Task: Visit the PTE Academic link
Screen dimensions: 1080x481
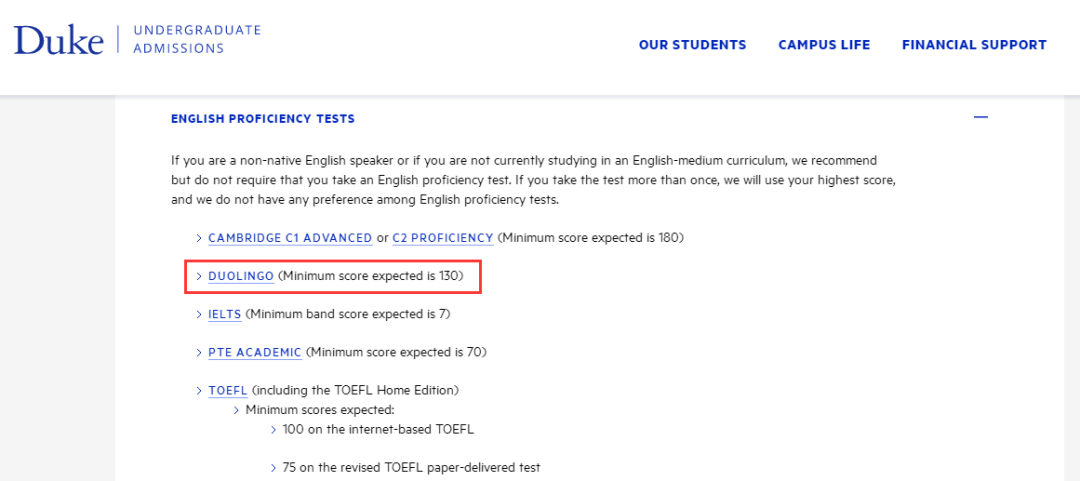Action: (x=255, y=352)
